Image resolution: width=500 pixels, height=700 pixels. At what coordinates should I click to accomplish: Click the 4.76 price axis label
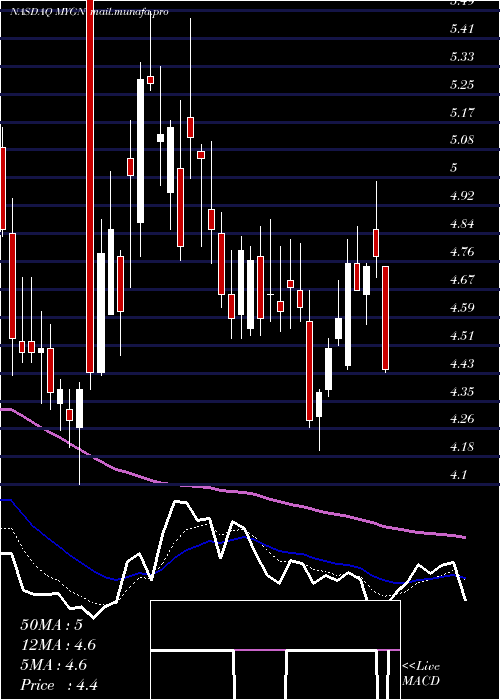pos(462,252)
